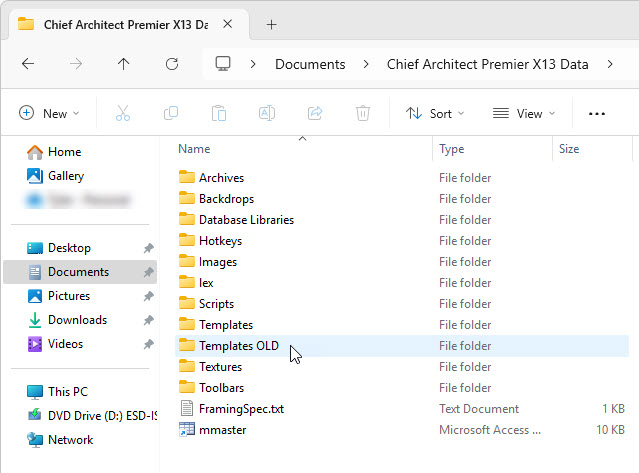Expand chevron after computer icon in address bar
The width and height of the screenshot is (639, 473).
[x=253, y=64]
